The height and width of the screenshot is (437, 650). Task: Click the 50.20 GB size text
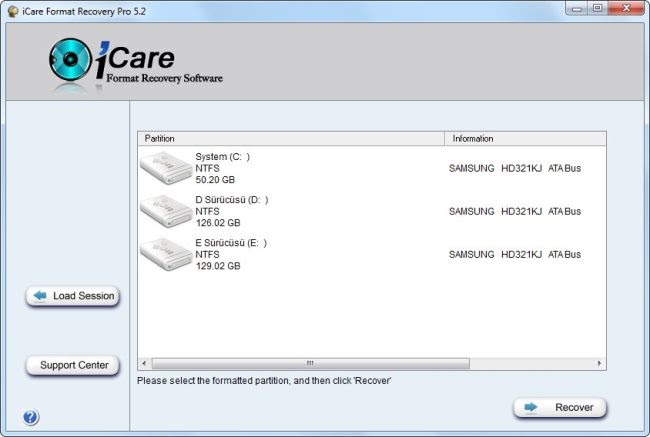click(215, 180)
